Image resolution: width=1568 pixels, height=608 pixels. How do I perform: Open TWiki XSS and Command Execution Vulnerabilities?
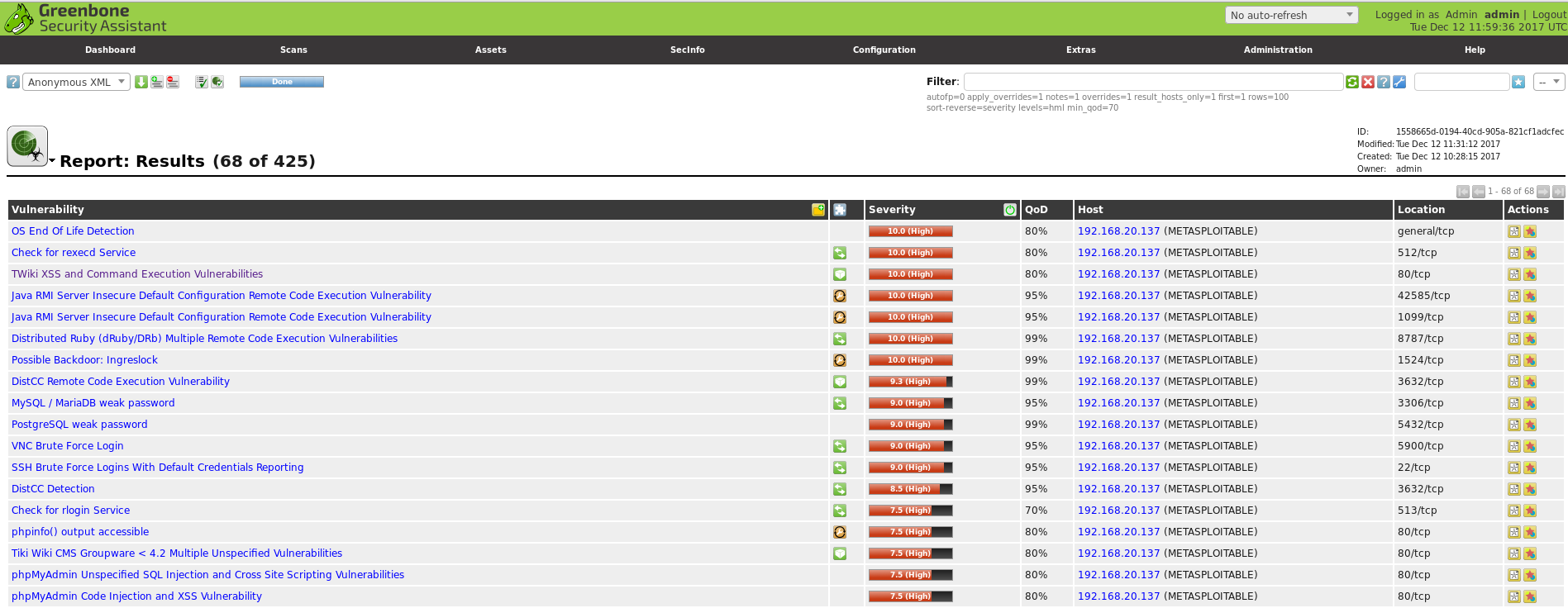tap(137, 274)
